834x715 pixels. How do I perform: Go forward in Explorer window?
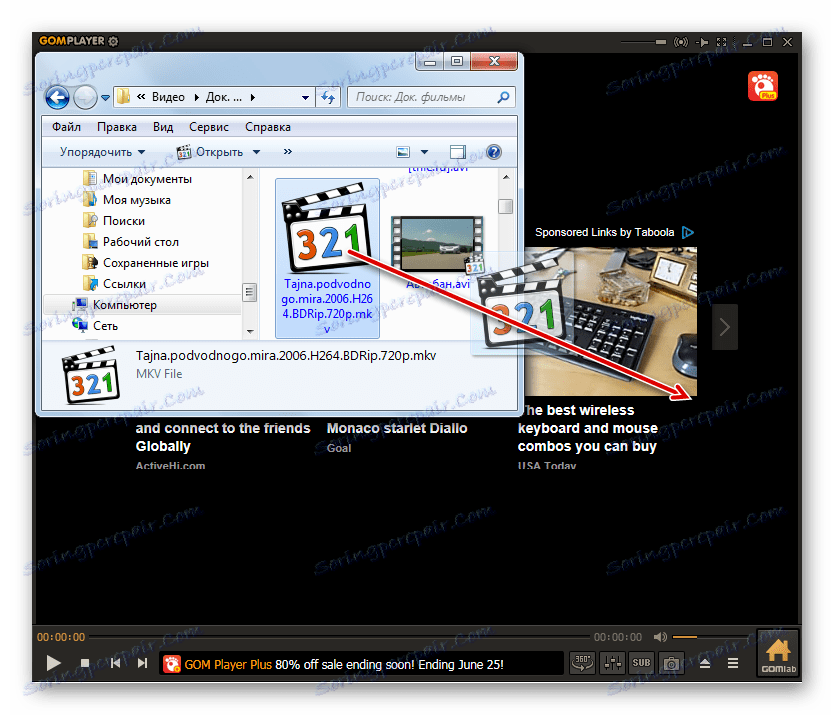tap(85, 97)
